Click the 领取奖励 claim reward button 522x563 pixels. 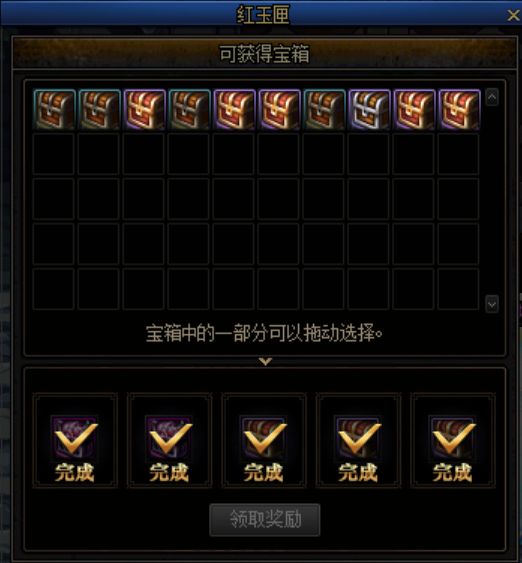(265, 520)
